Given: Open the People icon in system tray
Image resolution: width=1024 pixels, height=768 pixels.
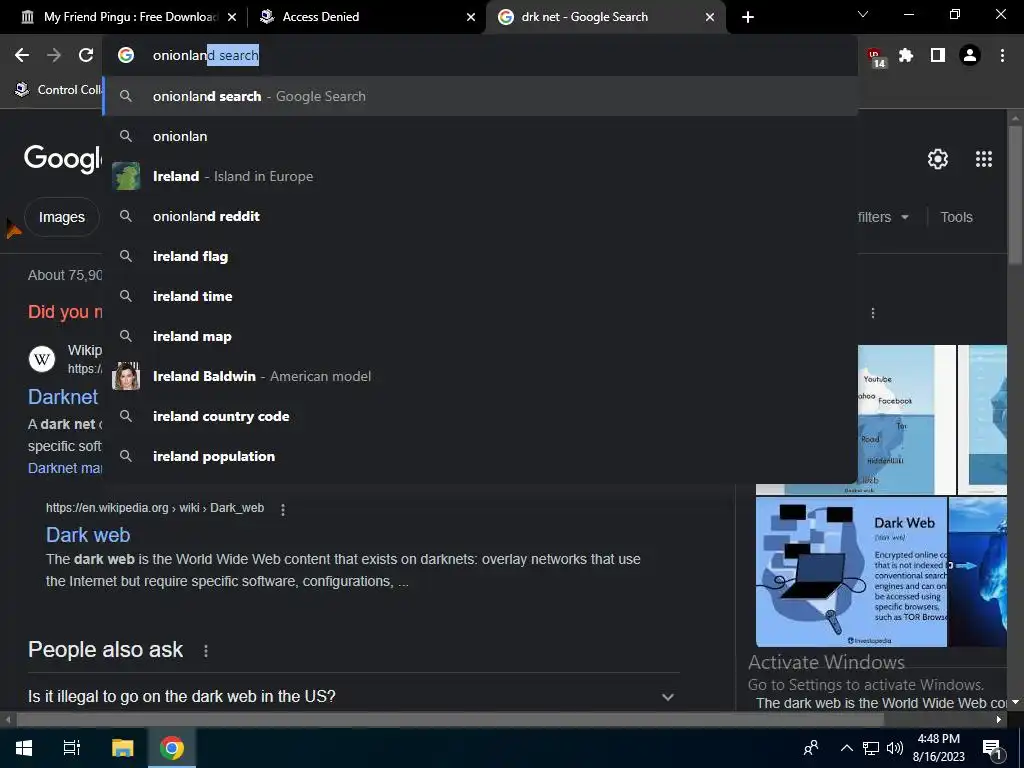Looking at the screenshot, I should (x=810, y=748).
